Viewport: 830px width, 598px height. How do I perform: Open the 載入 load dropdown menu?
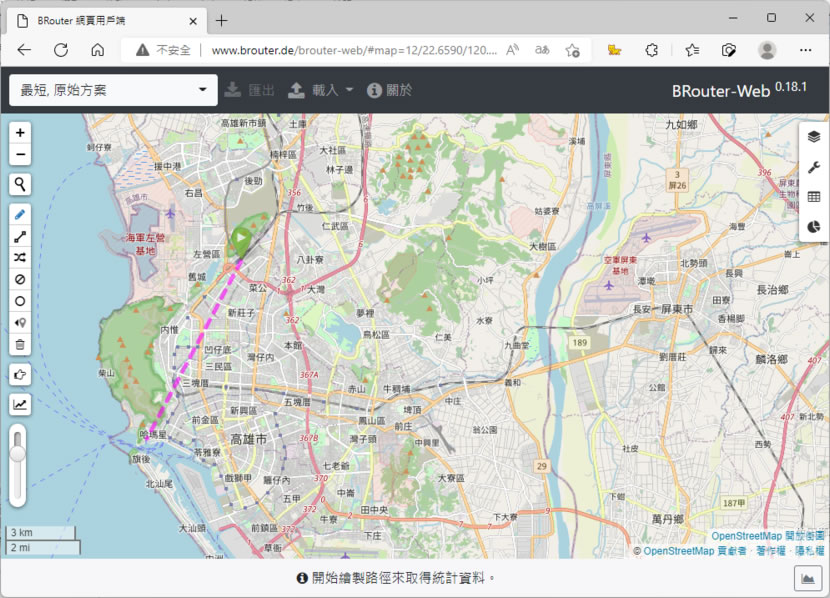point(321,90)
